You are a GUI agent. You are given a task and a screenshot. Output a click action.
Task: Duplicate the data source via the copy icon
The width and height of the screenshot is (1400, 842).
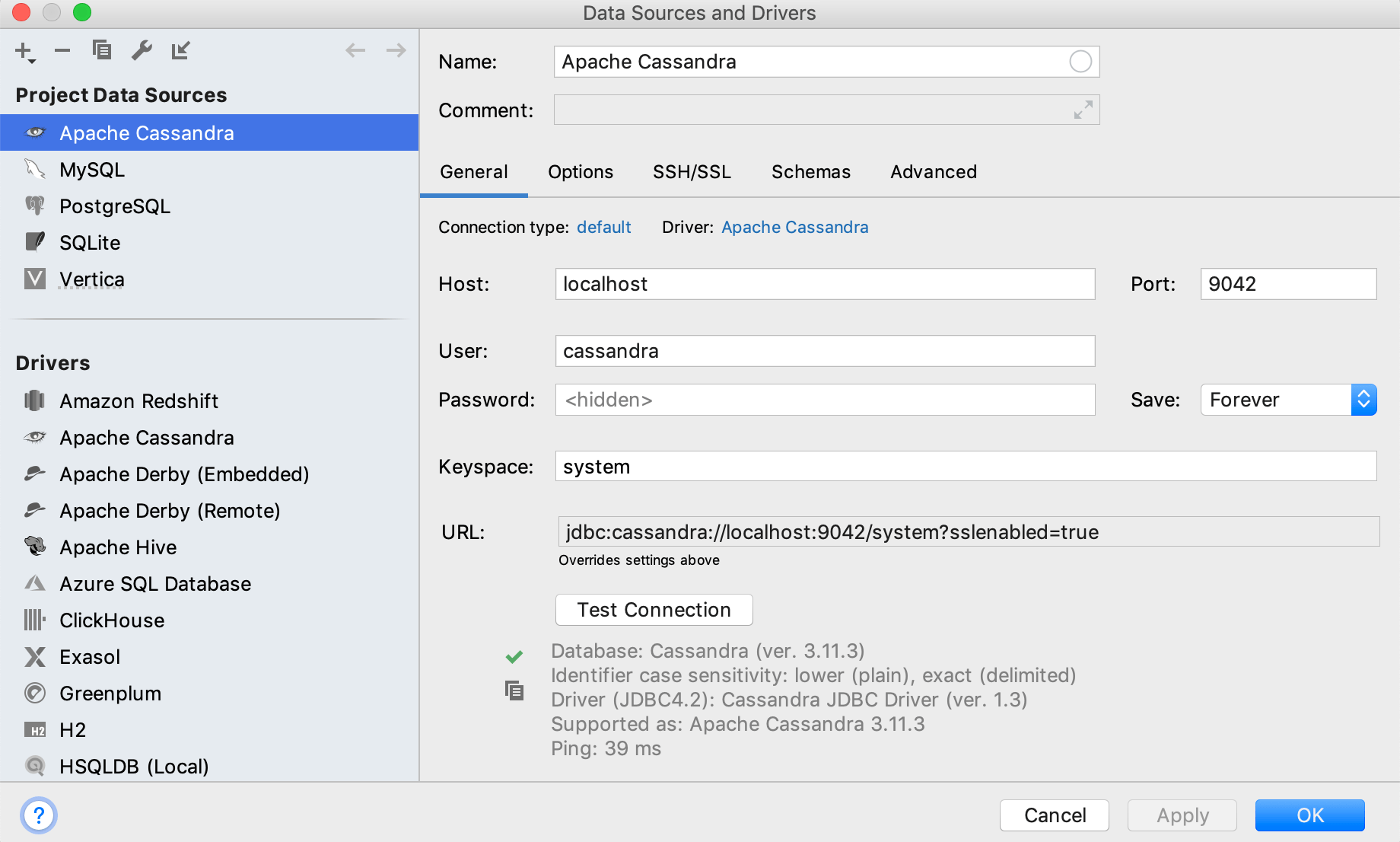click(x=102, y=50)
